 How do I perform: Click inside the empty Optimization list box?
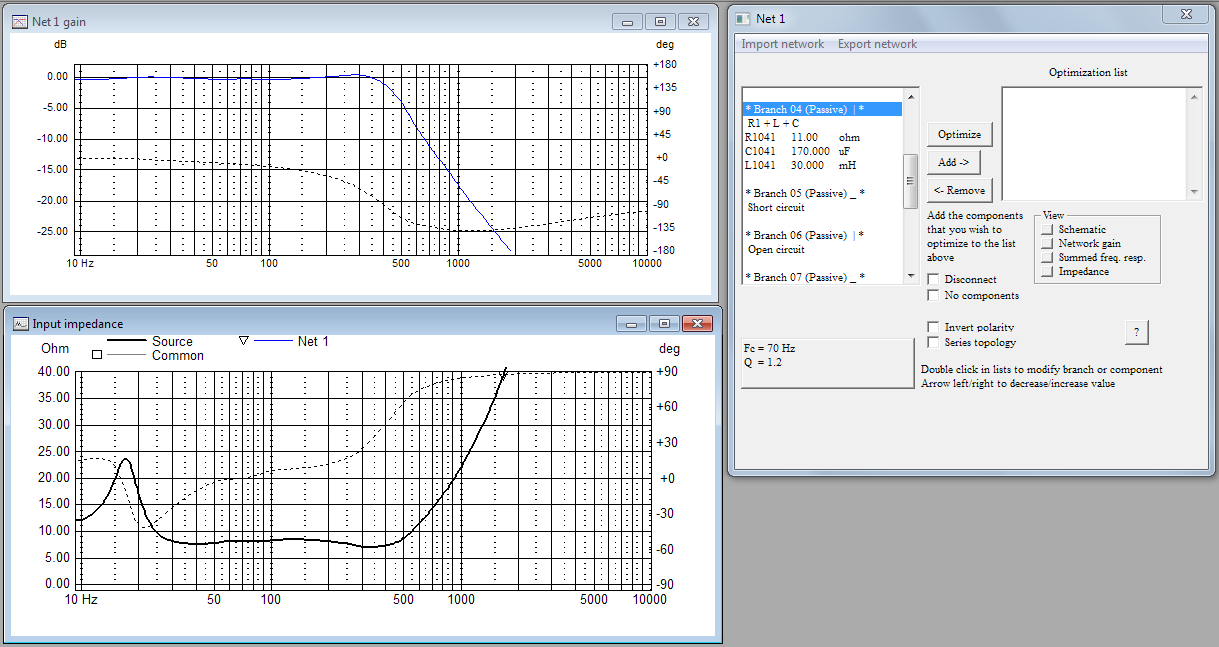(1094, 144)
